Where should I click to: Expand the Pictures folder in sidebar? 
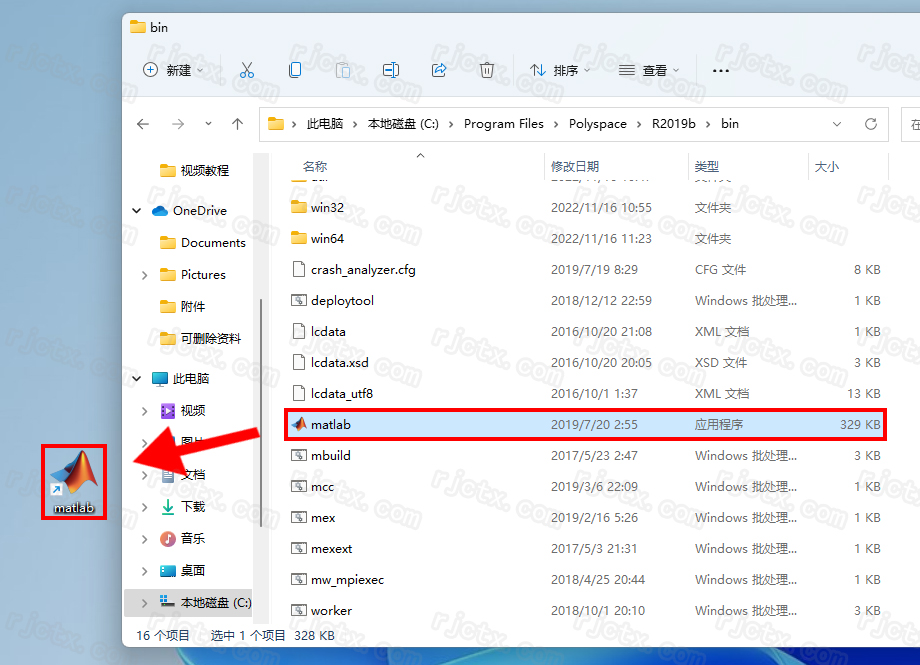[145, 275]
